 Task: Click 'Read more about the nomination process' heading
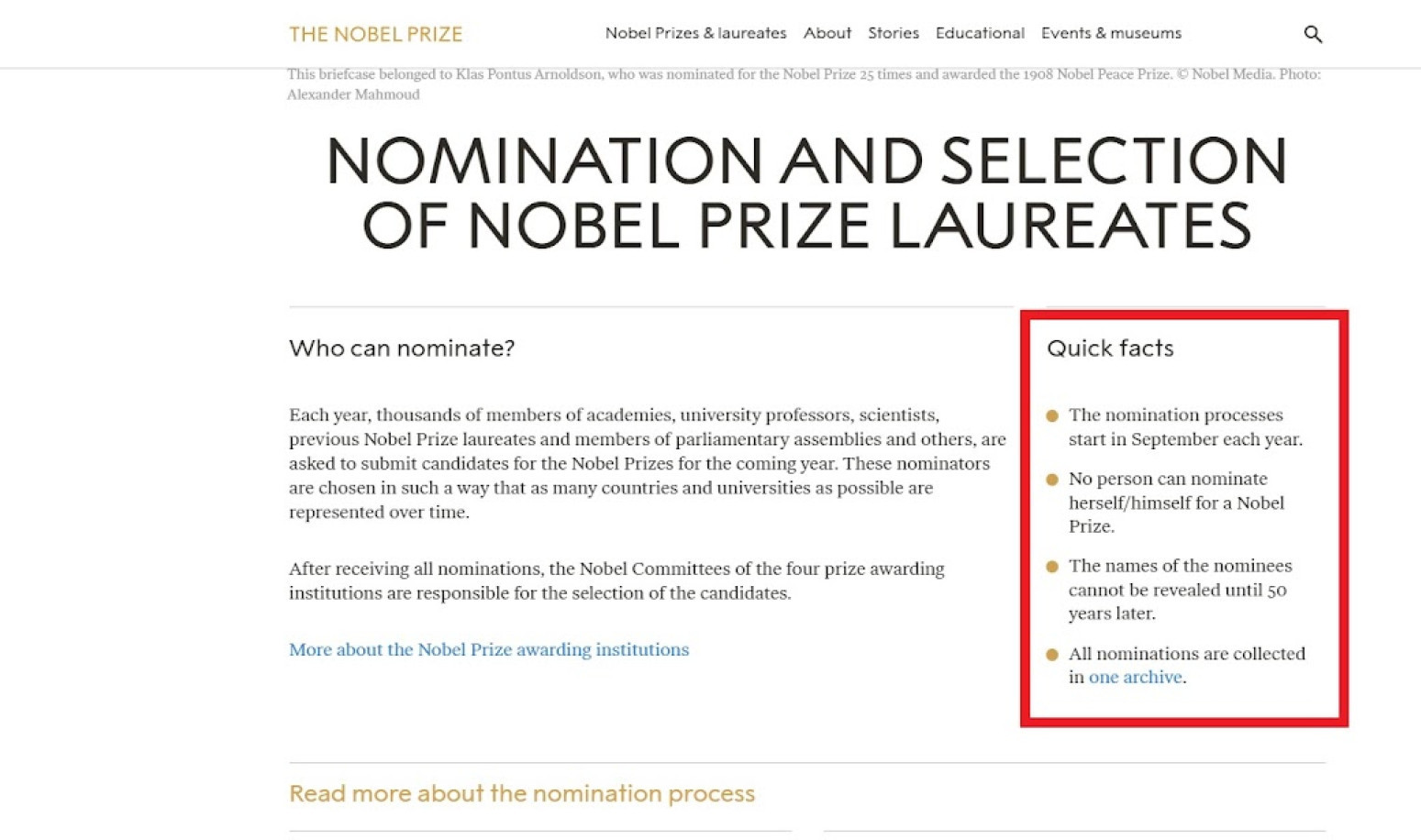point(521,792)
